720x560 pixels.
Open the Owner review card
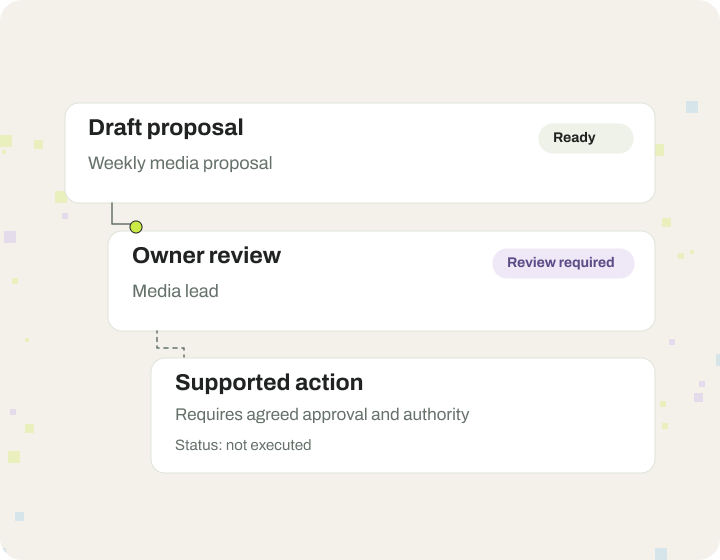[x=382, y=281]
